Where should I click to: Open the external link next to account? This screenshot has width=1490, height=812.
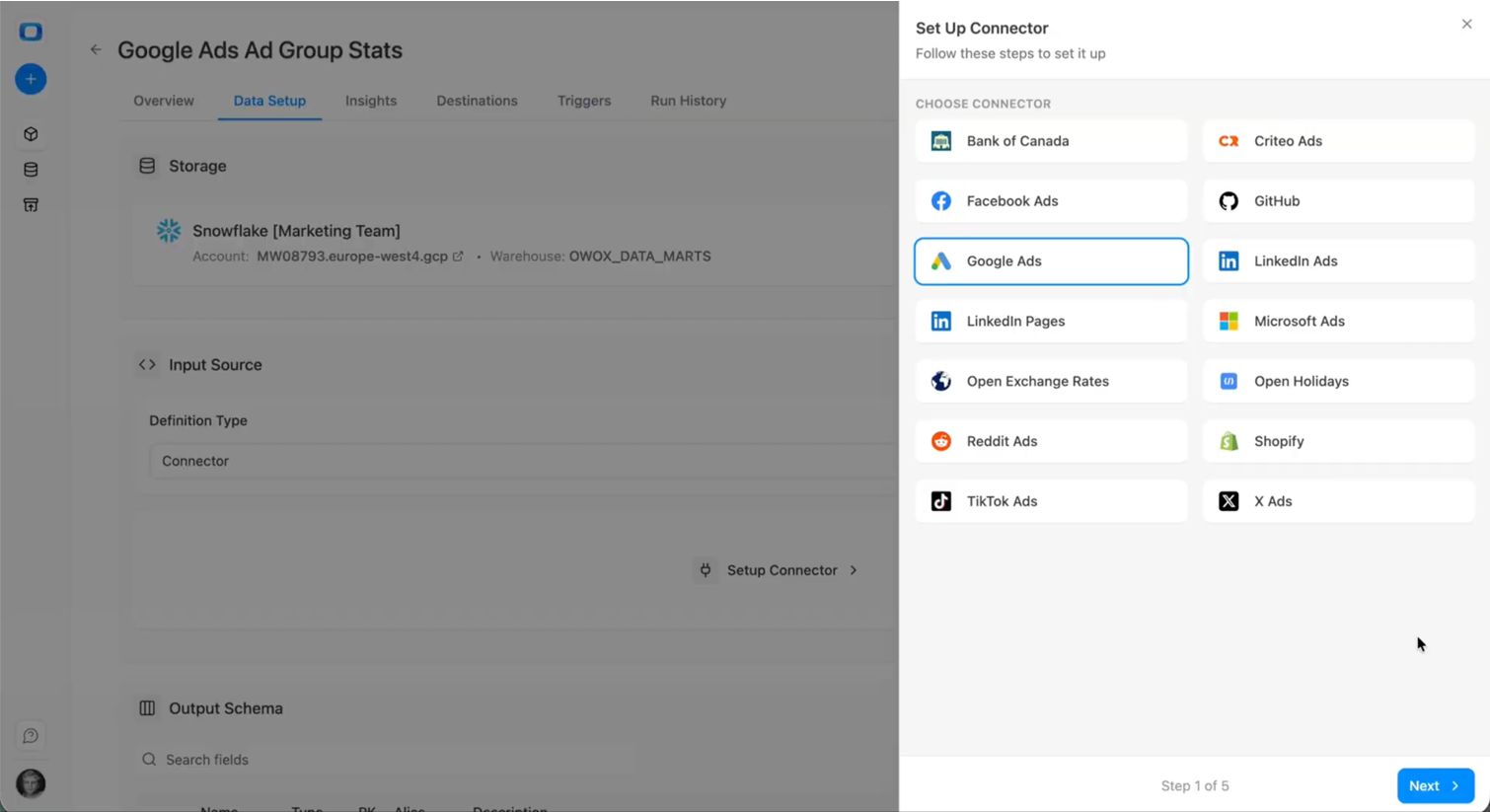(x=458, y=257)
